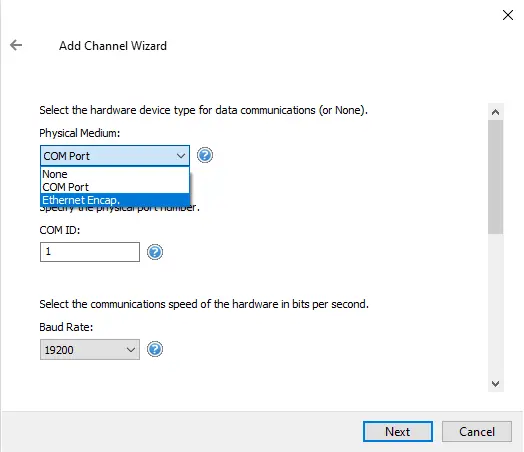524x452 pixels.
Task: Expand the Baud Rate 19200 dropdown
Action: click(x=90, y=350)
